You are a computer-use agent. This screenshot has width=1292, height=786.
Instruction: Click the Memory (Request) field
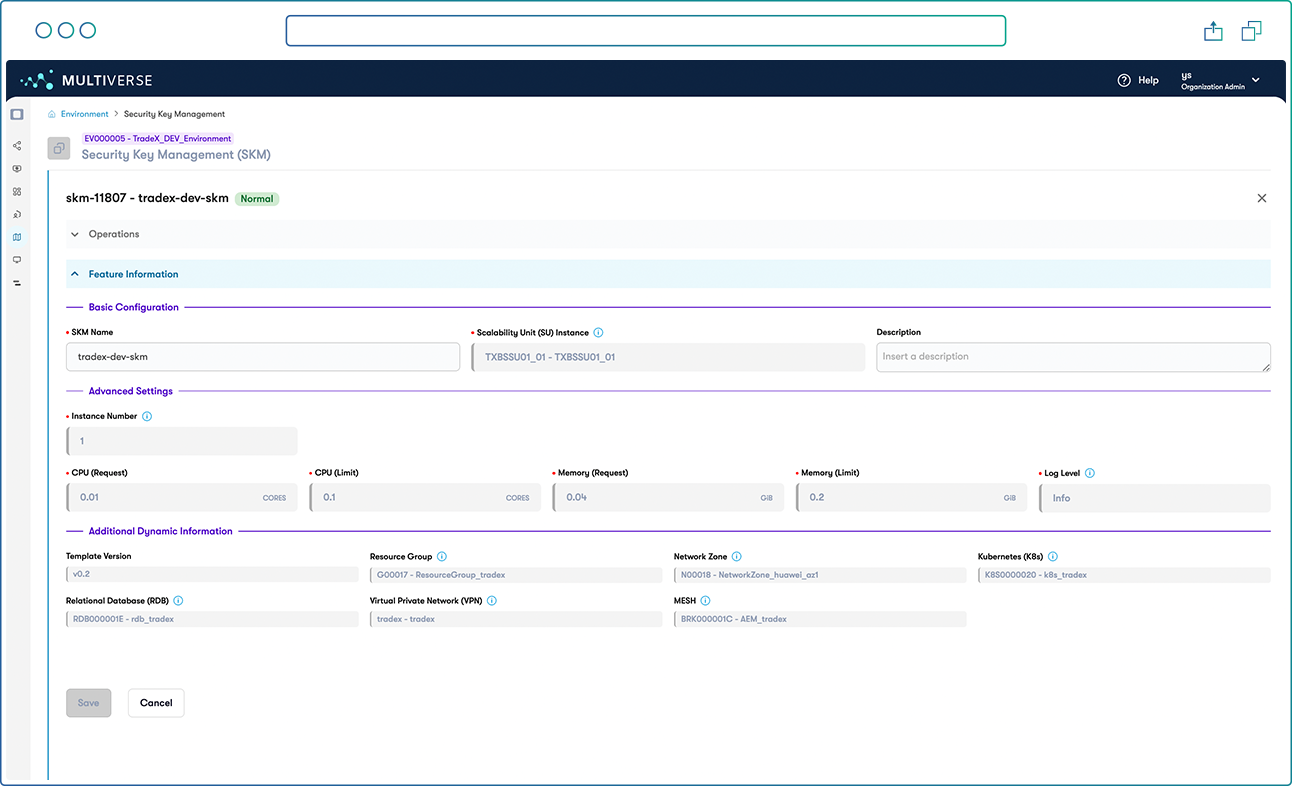(x=668, y=498)
